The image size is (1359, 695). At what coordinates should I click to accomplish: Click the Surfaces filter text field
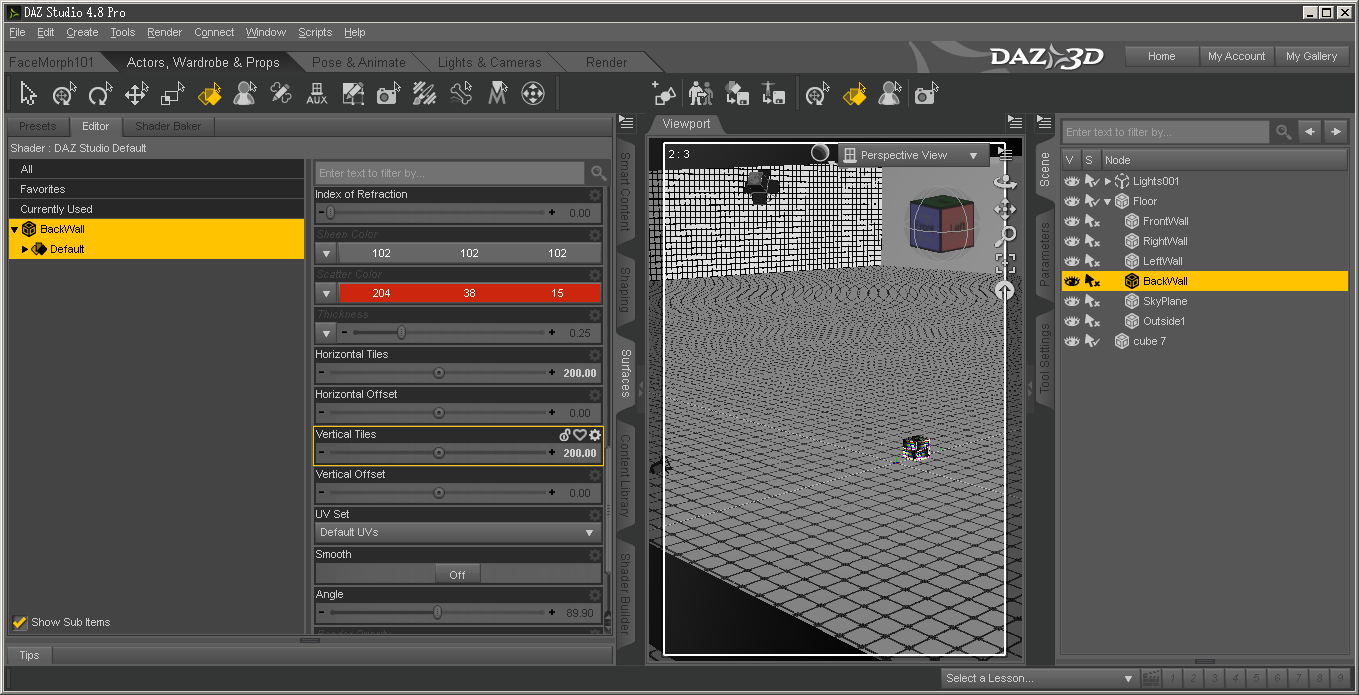tap(450, 173)
